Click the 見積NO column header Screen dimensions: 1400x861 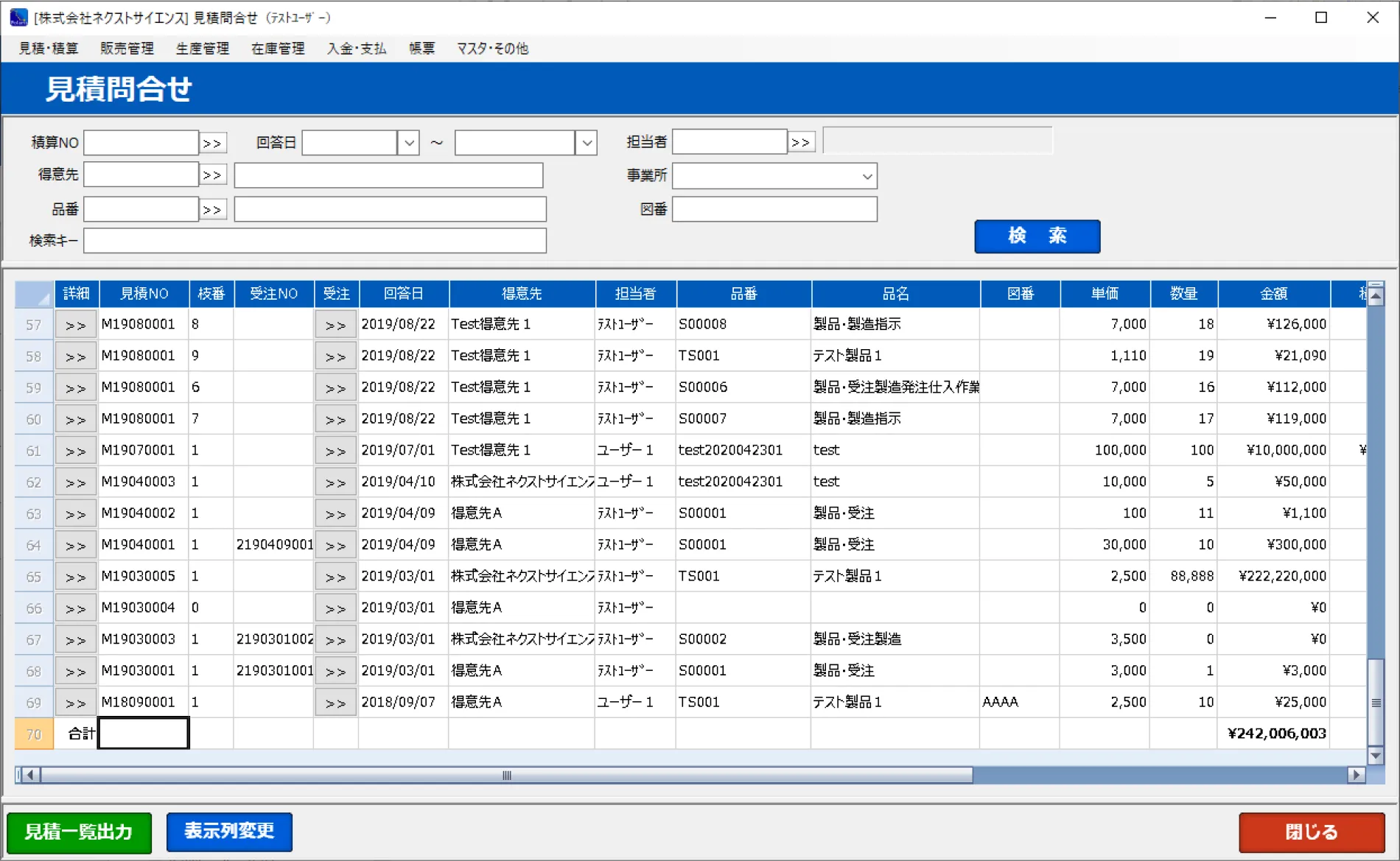click(x=144, y=294)
